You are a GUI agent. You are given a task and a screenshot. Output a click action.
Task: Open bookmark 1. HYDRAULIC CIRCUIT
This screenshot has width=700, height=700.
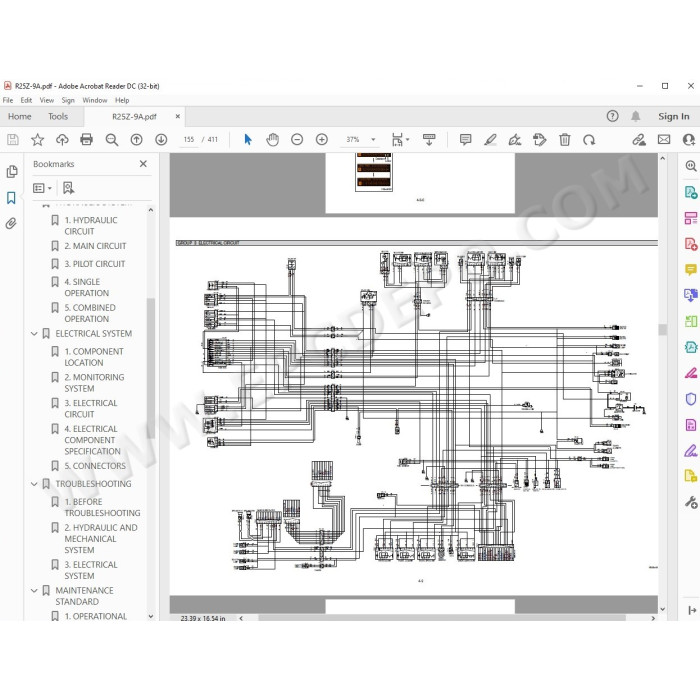coord(91,225)
